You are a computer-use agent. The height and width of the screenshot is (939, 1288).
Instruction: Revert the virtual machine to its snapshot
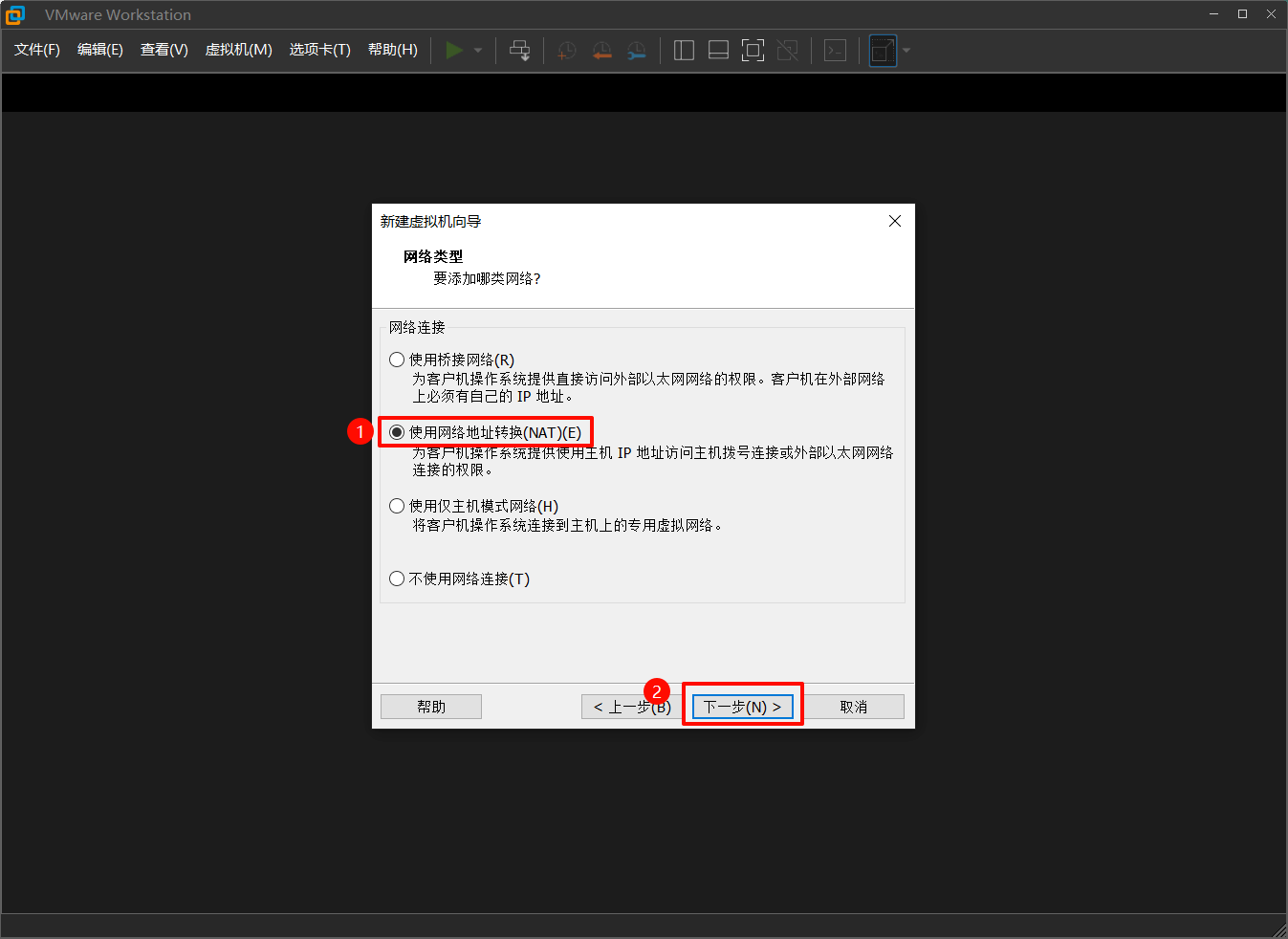pyautogui.click(x=601, y=50)
